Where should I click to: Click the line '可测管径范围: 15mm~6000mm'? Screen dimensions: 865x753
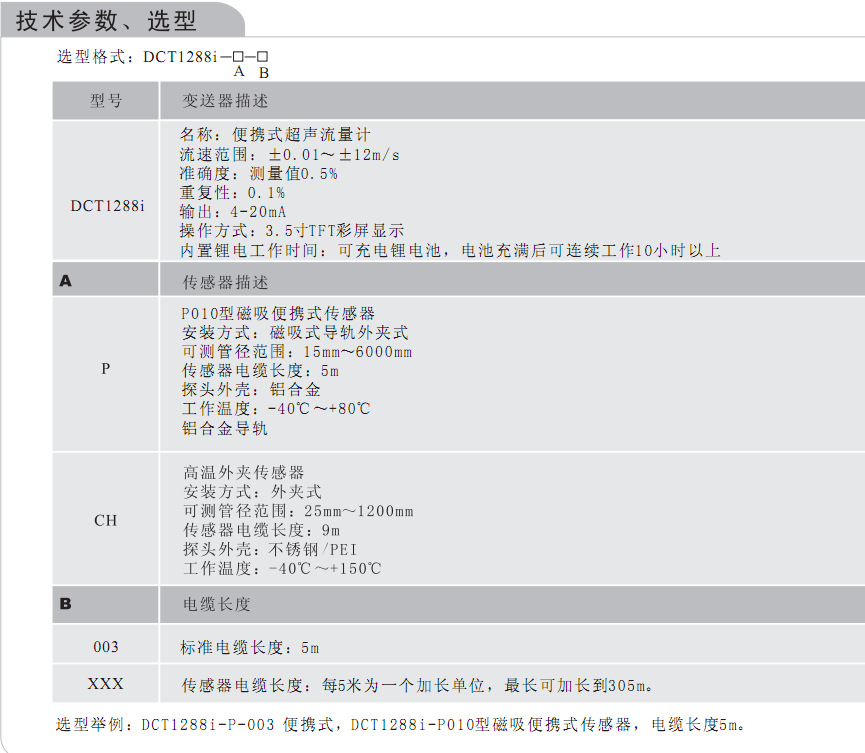tap(297, 351)
